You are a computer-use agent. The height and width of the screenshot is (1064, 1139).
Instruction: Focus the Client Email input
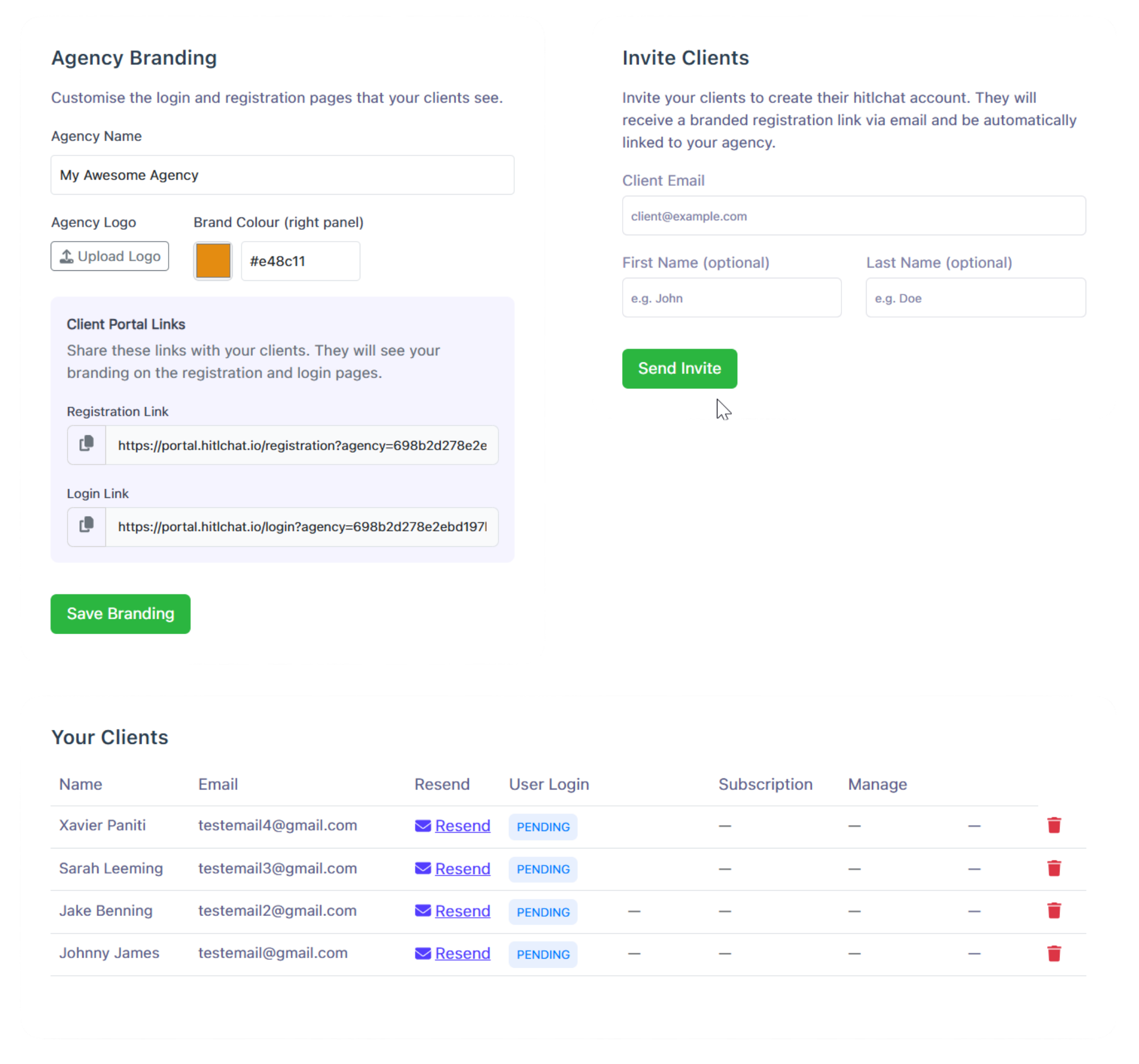pos(853,216)
